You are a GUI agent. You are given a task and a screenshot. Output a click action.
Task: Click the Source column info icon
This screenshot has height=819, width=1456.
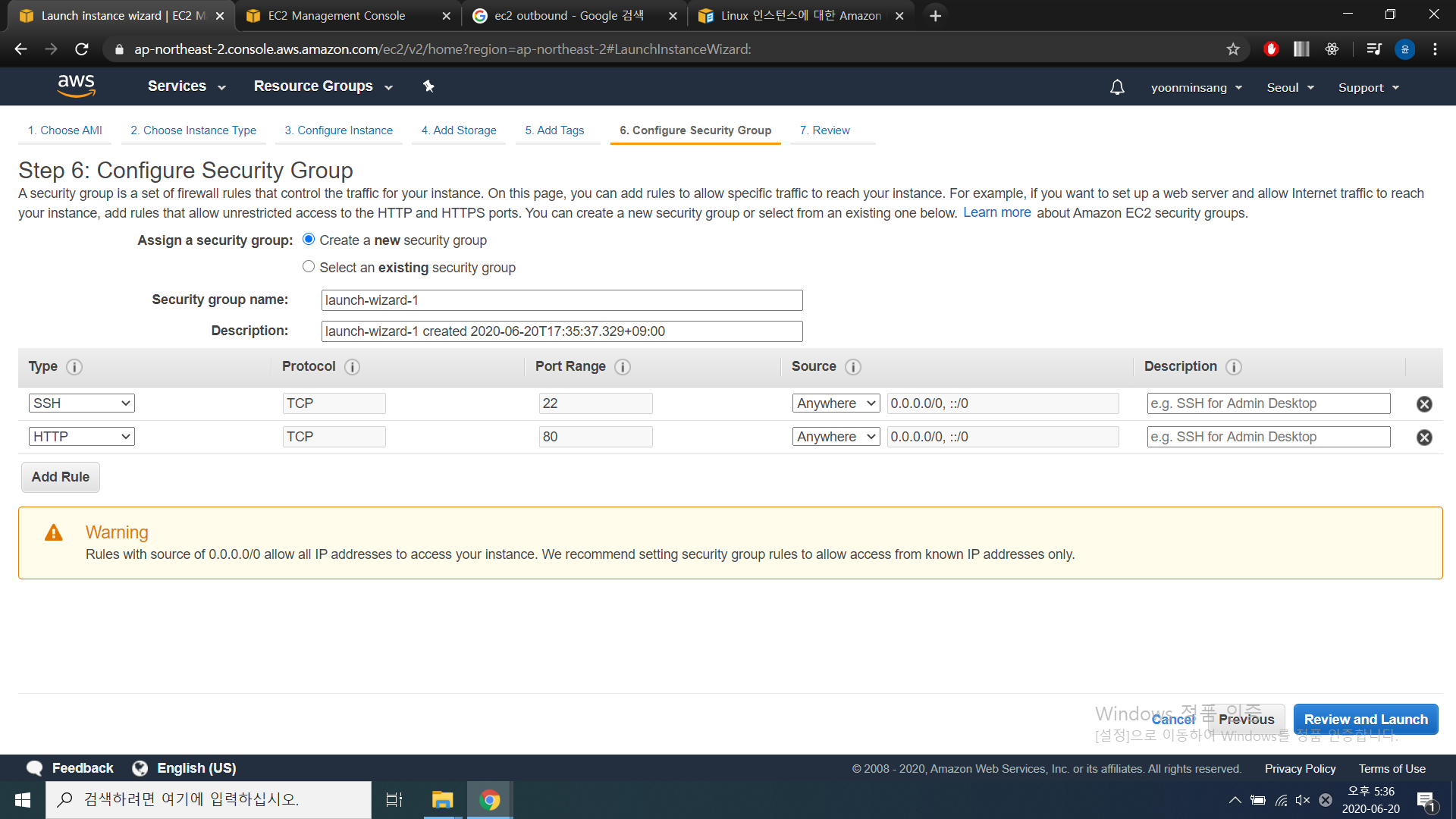pos(853,367)
